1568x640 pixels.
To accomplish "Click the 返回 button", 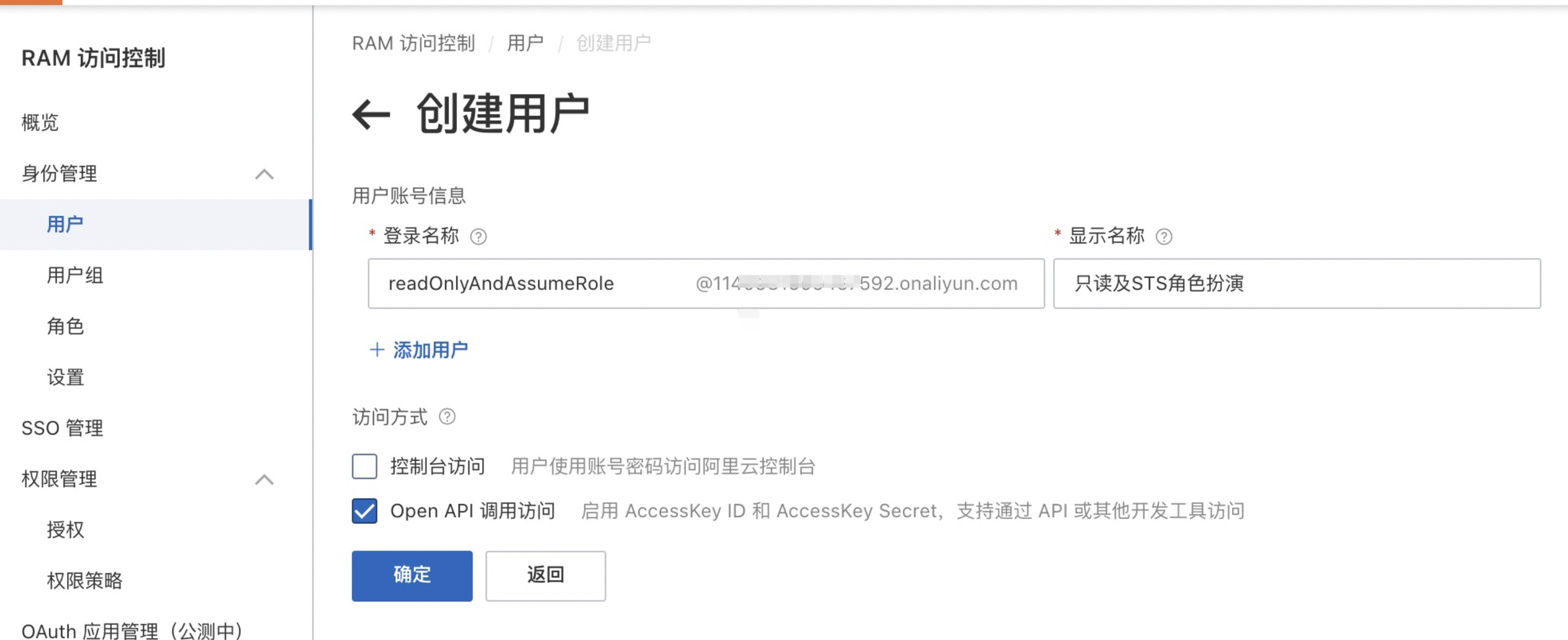I will coord(545,575).
